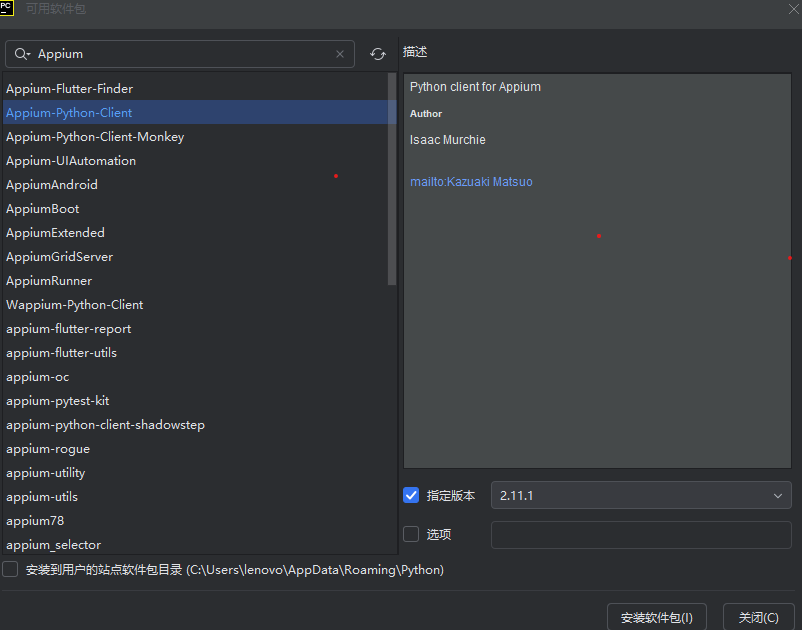Viewport: 802px width, 630px height.
Task: Select AppiumExtended package
Action: [x=196, y=233]
